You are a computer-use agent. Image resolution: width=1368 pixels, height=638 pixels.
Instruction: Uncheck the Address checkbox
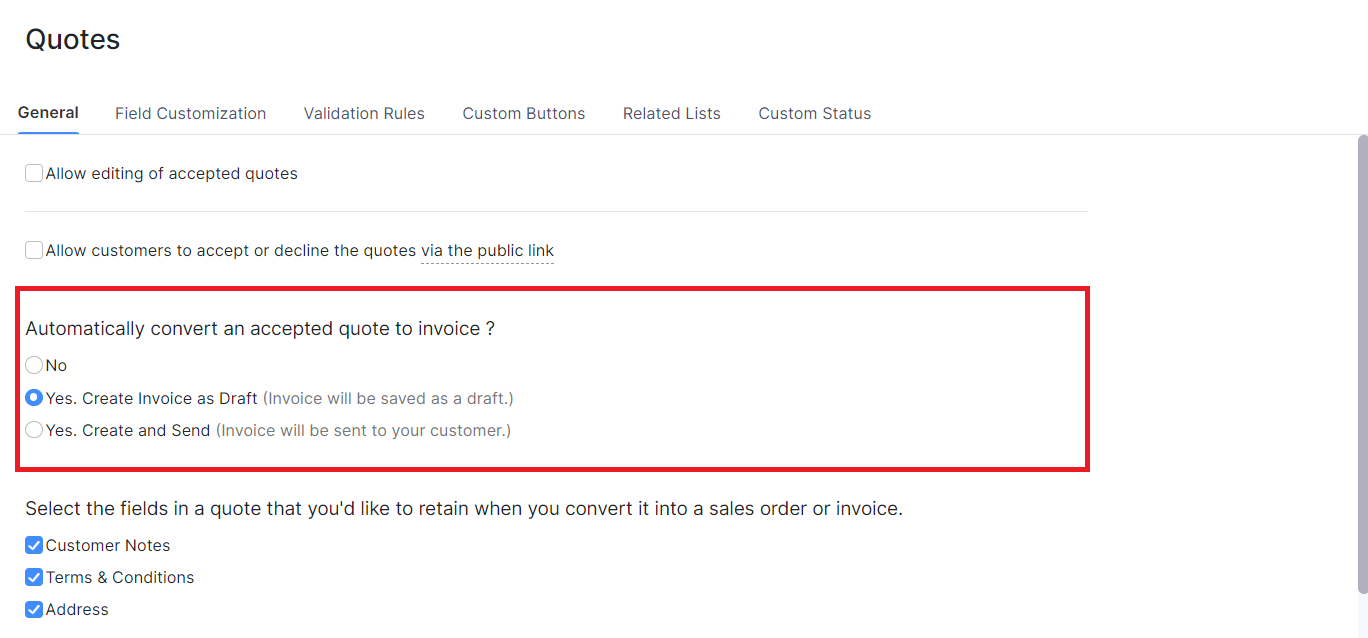pyautogui.click(x=34, y=609)
